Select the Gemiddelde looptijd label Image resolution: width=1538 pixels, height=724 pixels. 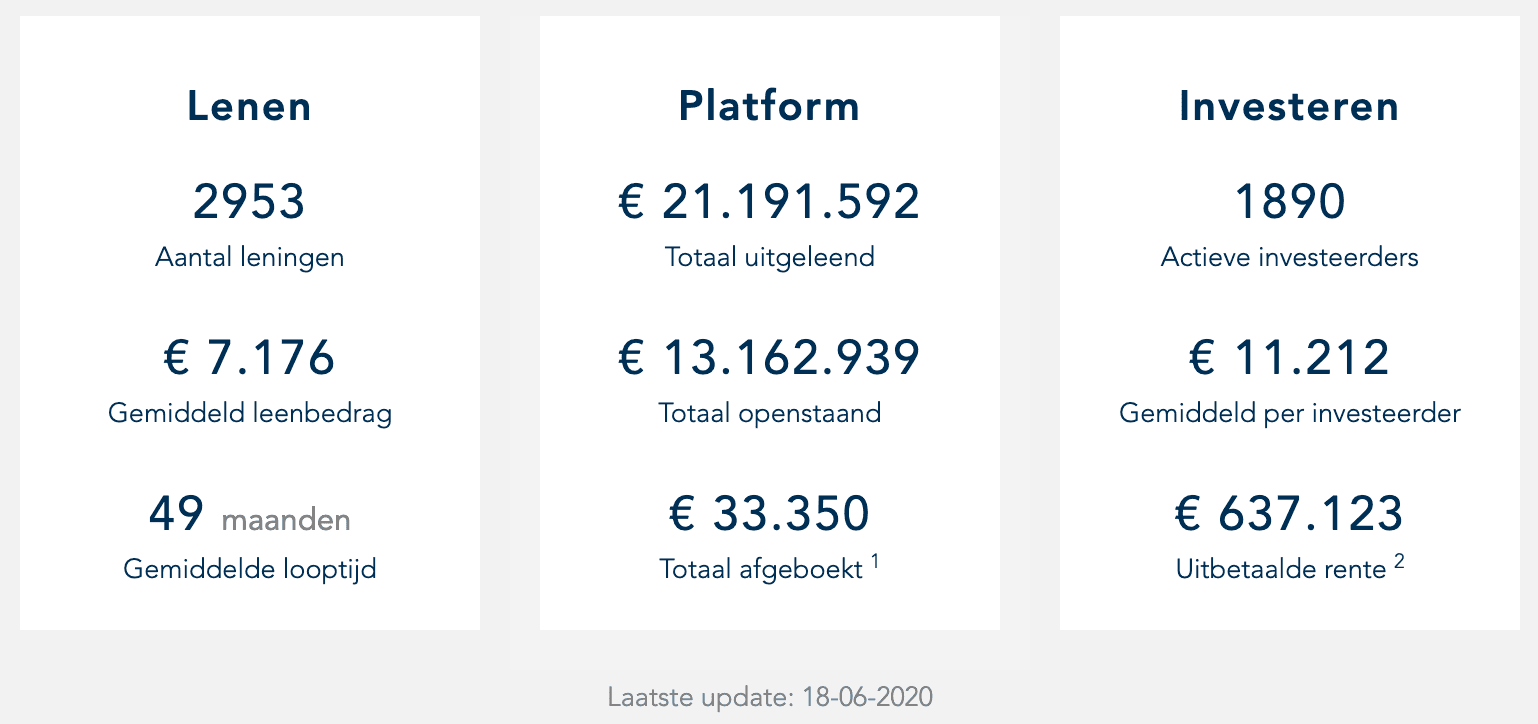pos(249,569)
